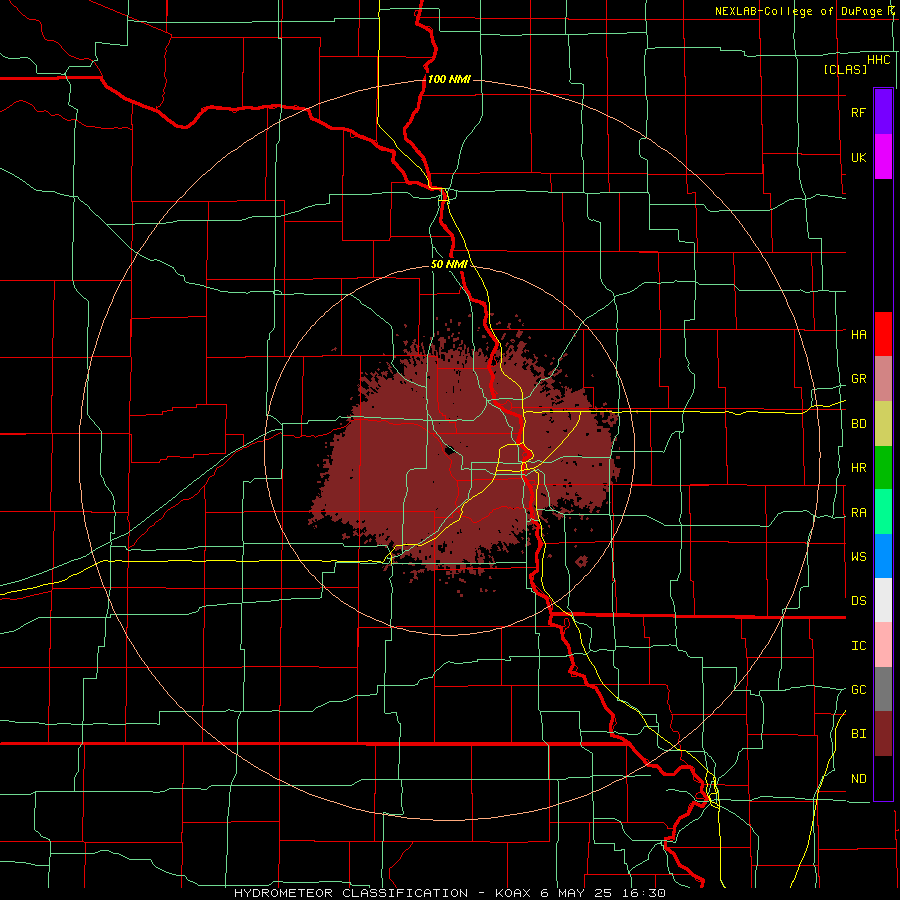Click the HR green legend swatch

[883, 468]
